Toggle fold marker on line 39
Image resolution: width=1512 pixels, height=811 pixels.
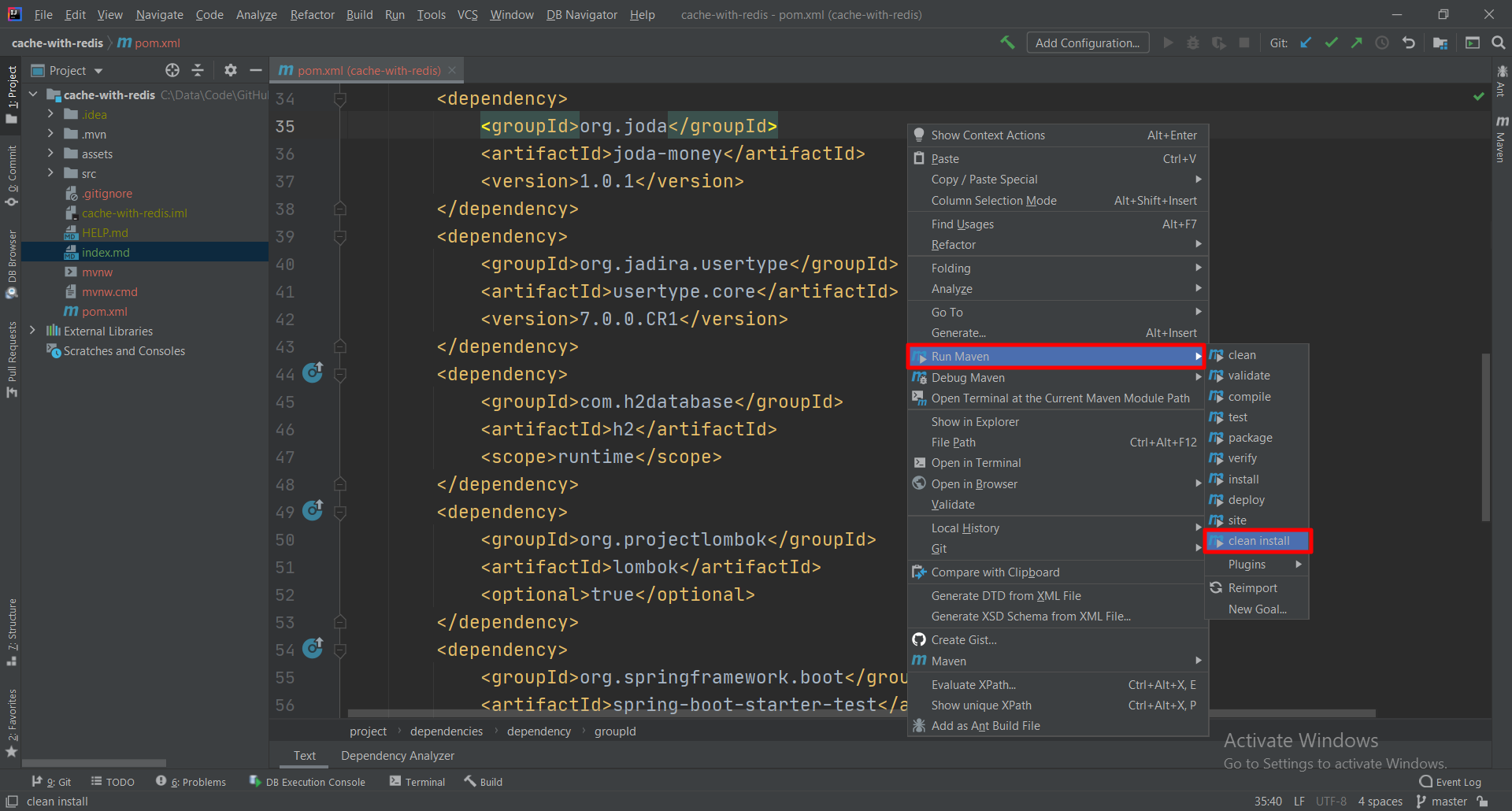pos(340,237)
